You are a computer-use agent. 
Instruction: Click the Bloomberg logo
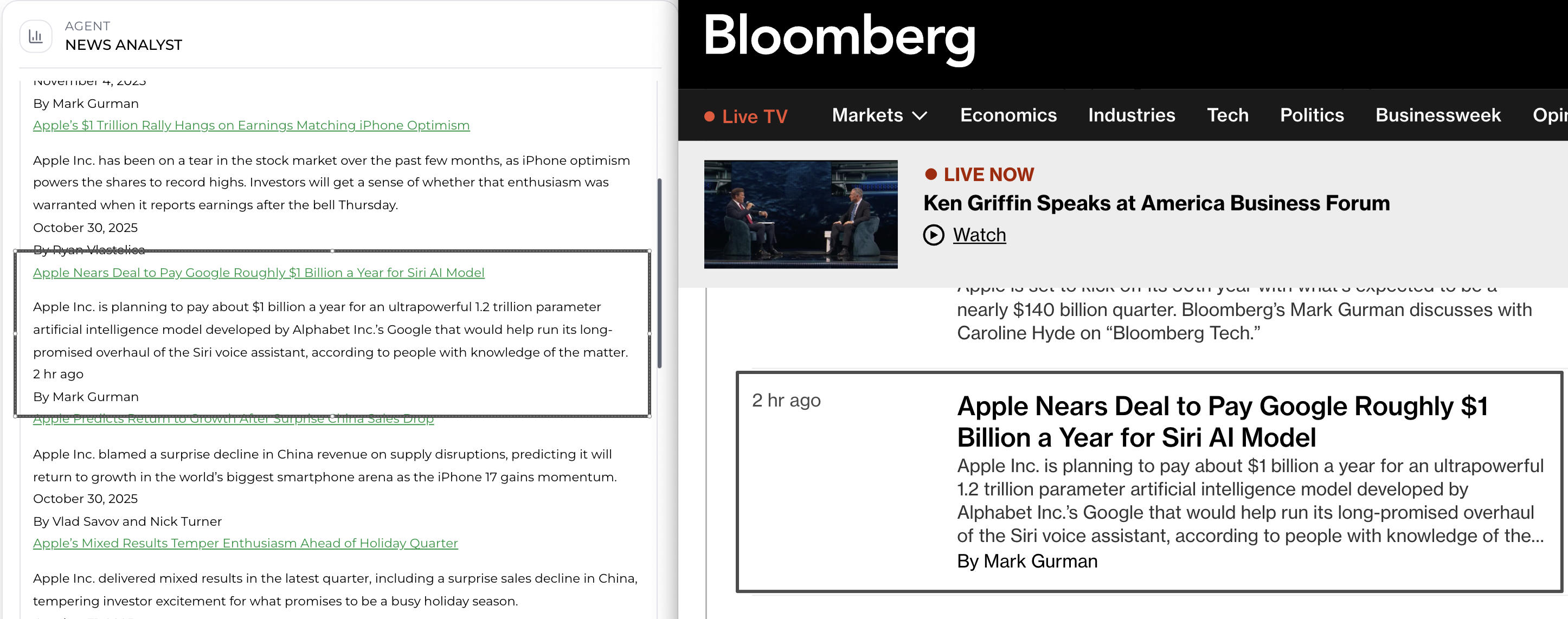[840, 40]
